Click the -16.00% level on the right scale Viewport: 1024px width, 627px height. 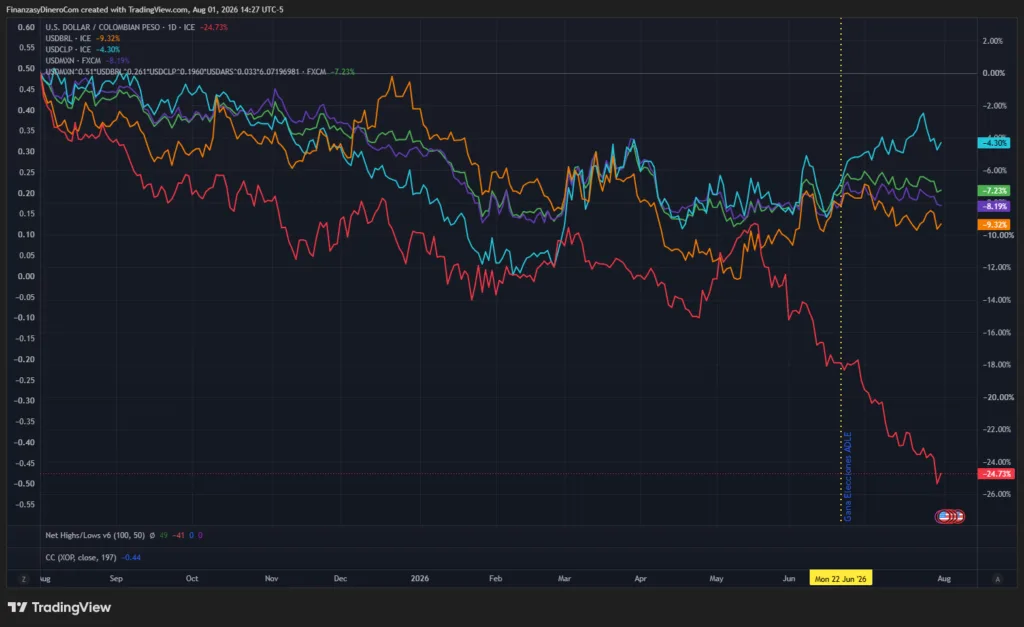997,332
